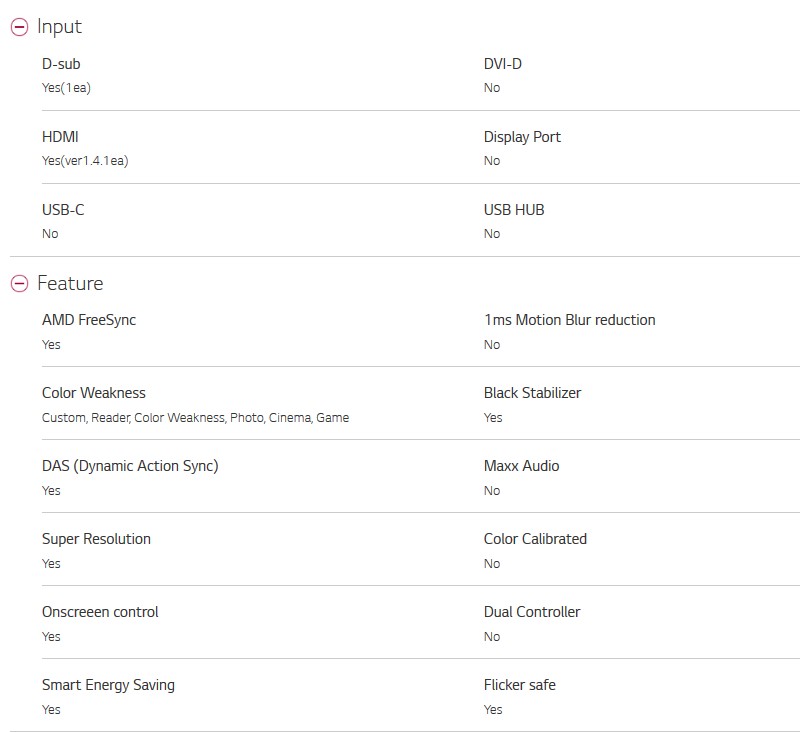Click 1ms Motion Blur reduction label

569,320
